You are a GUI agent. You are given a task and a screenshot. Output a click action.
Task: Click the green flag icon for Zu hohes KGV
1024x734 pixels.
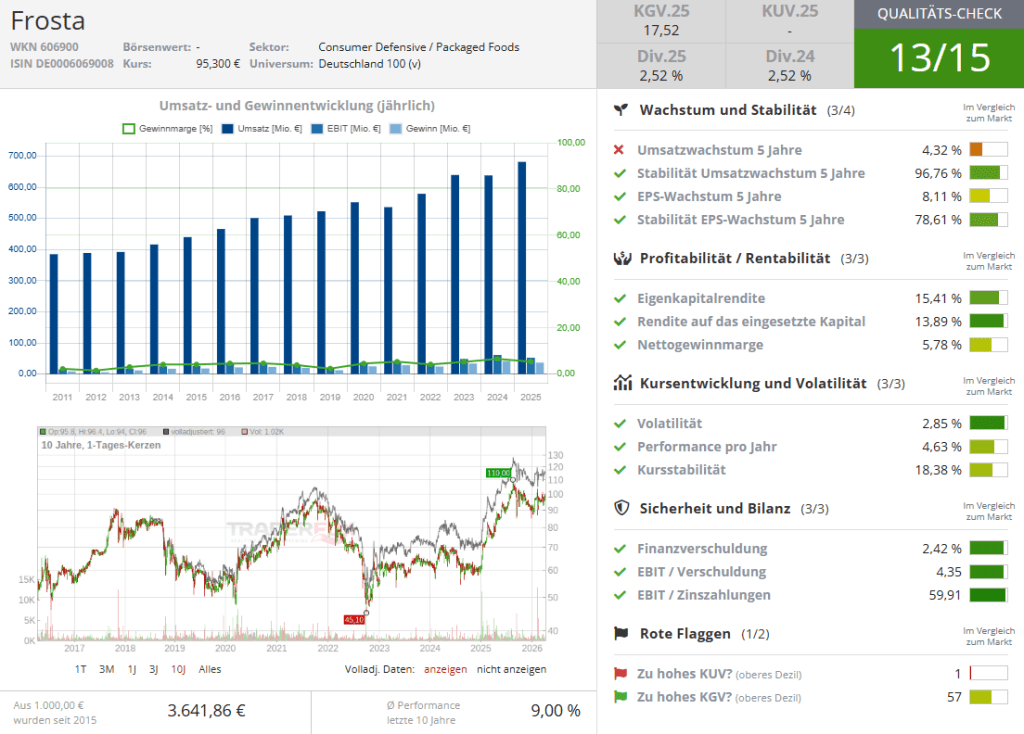[620, 697]
